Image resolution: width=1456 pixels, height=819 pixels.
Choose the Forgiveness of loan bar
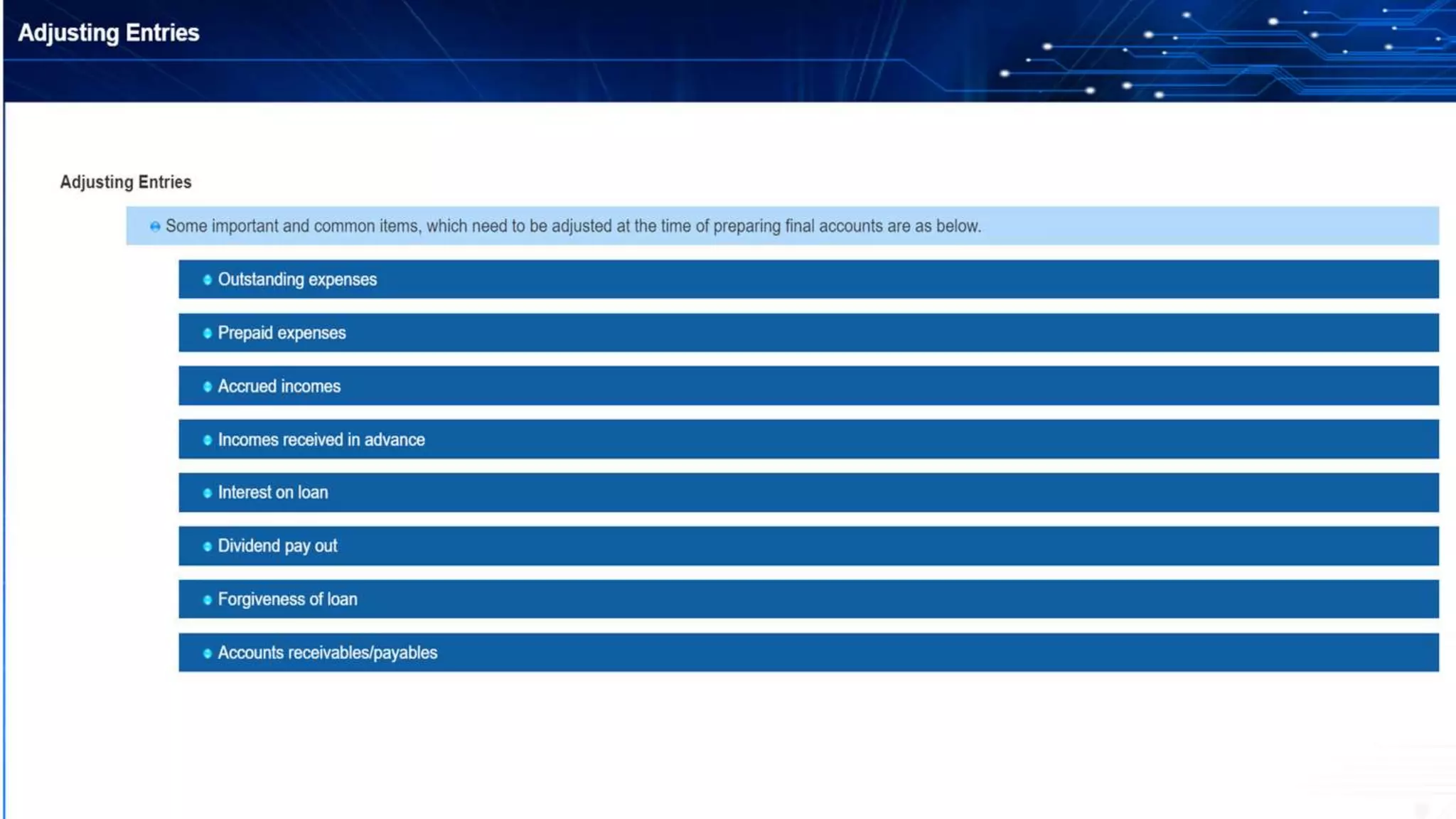click(808, 599)
